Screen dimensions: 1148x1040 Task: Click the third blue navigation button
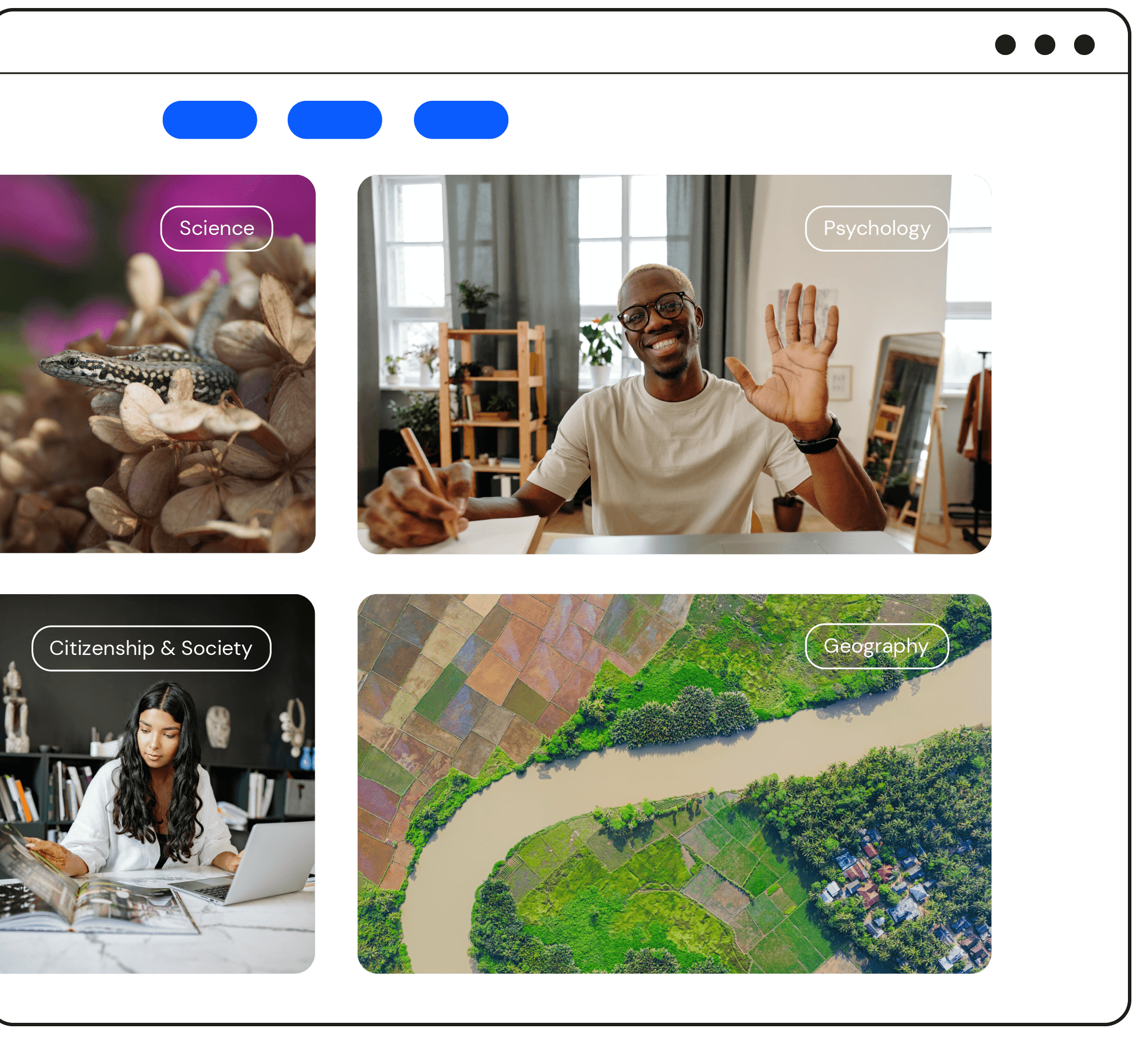(x=461, y=121)
